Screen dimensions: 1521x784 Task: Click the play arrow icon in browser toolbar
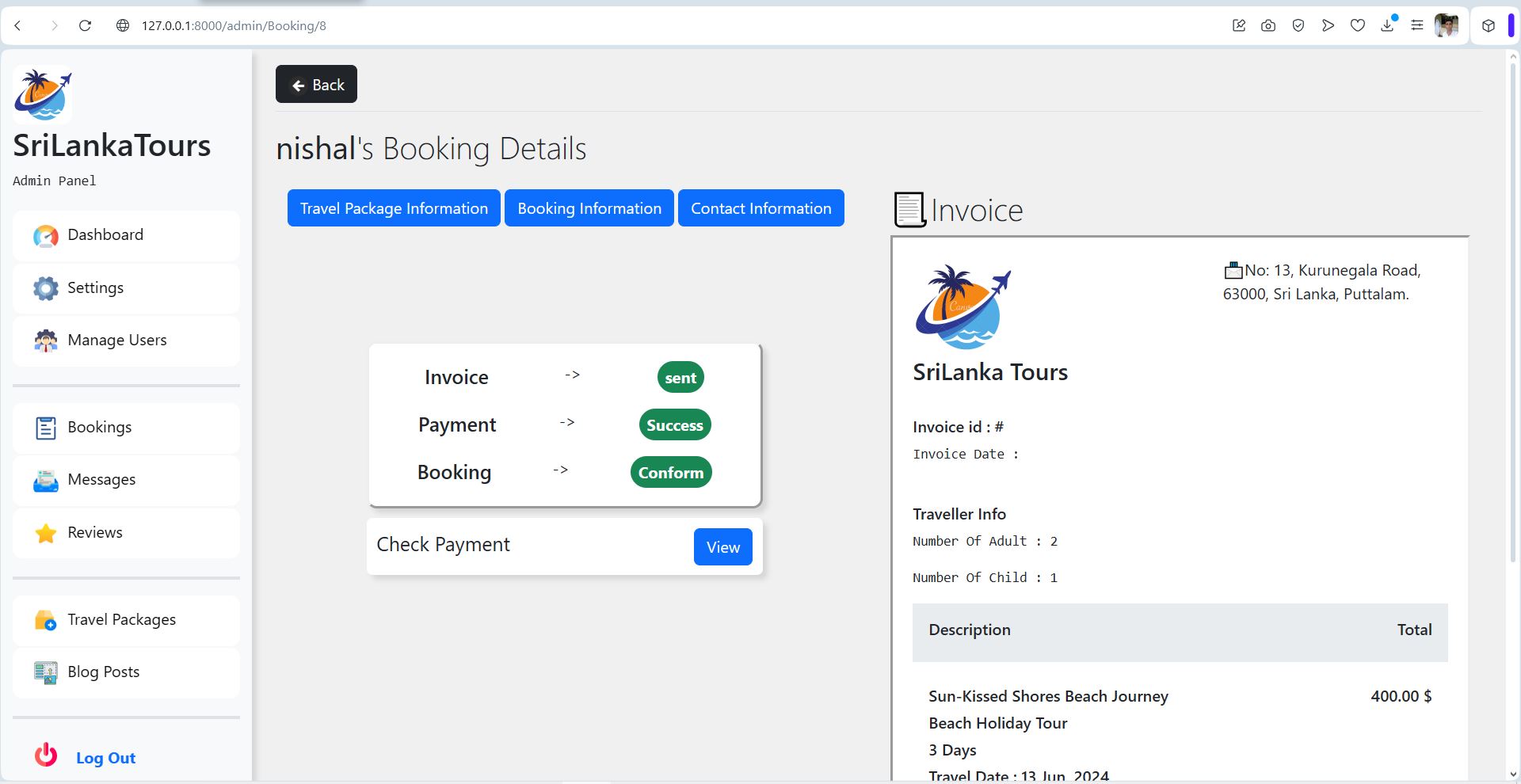point(1328,25)
